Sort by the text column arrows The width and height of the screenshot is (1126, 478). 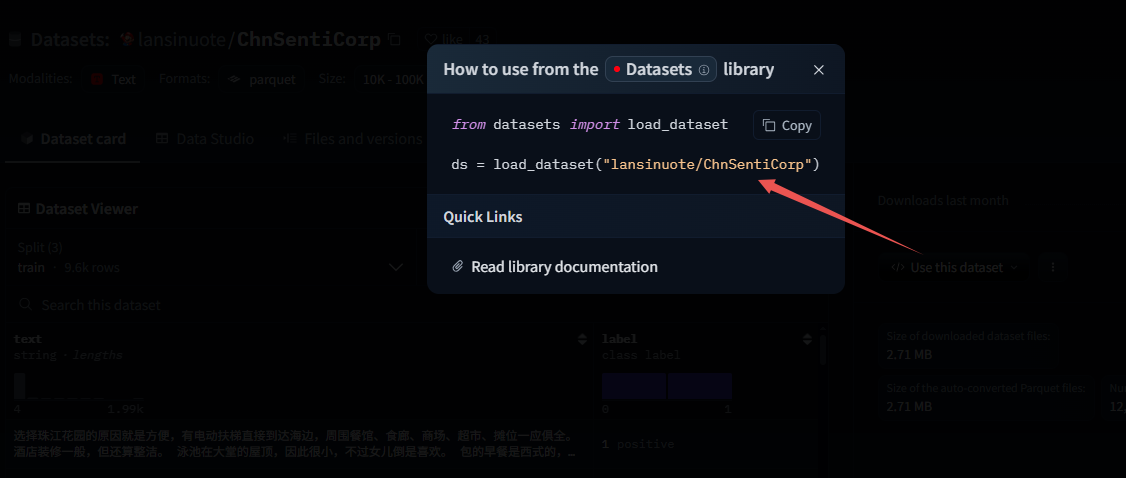click(x=582, y=339)
